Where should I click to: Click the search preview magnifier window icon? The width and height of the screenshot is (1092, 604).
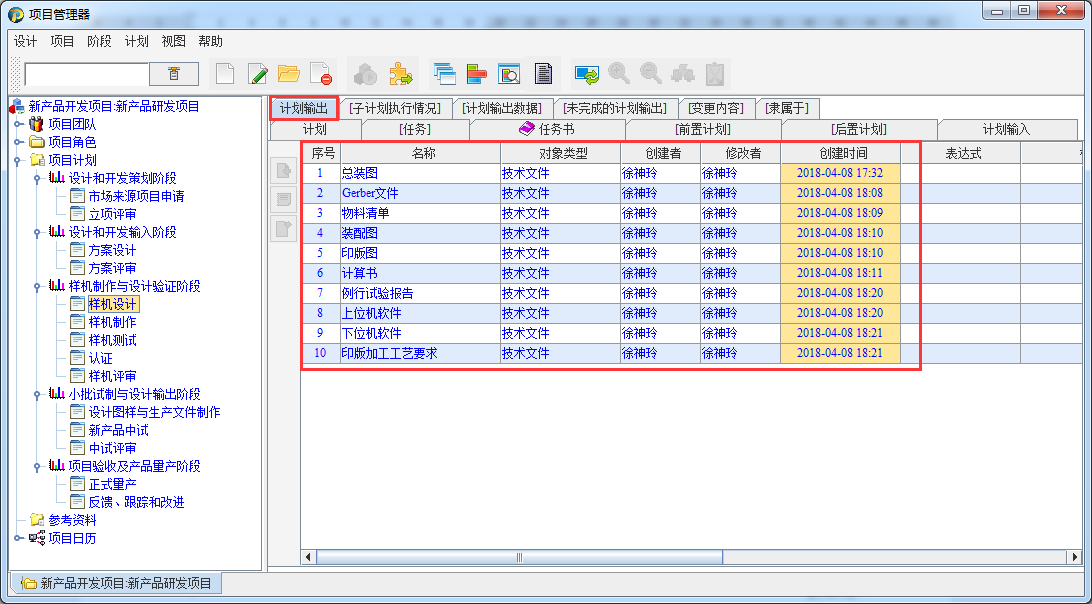pyautogui.click(x=509, y=73)
